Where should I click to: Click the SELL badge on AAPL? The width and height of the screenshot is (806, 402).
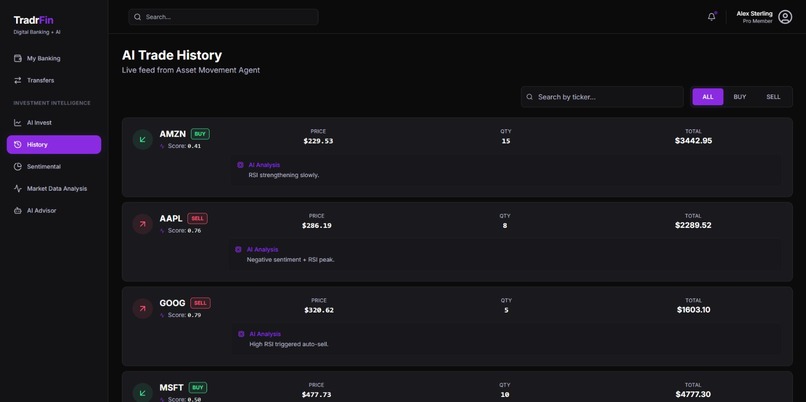[197, 218]
